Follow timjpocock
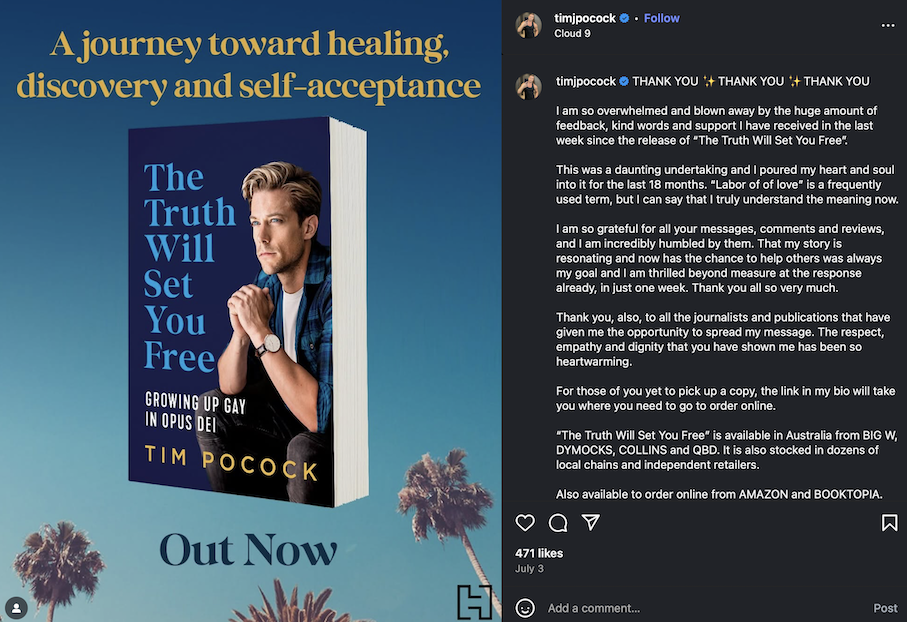 [x=662, y=19]
